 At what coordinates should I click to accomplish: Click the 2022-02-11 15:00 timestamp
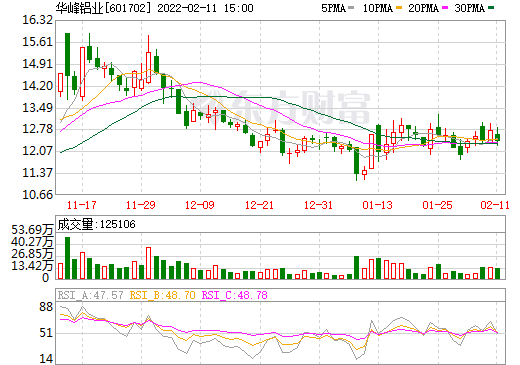click(205, 8)
